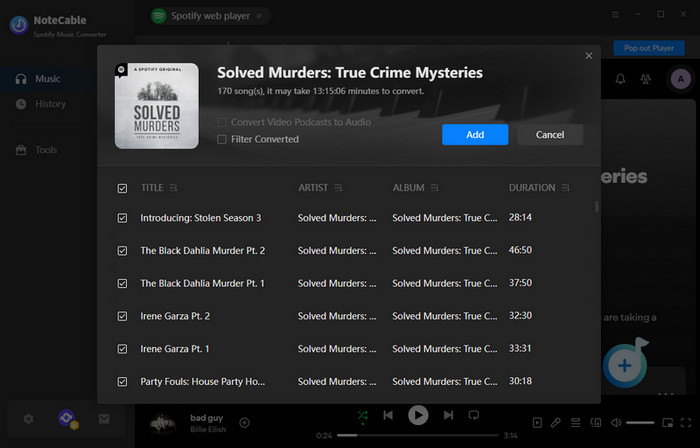The height and width of the screenshot is (448, 700).
Task: Click the track list scrollbar
Action: click(596, 206)
